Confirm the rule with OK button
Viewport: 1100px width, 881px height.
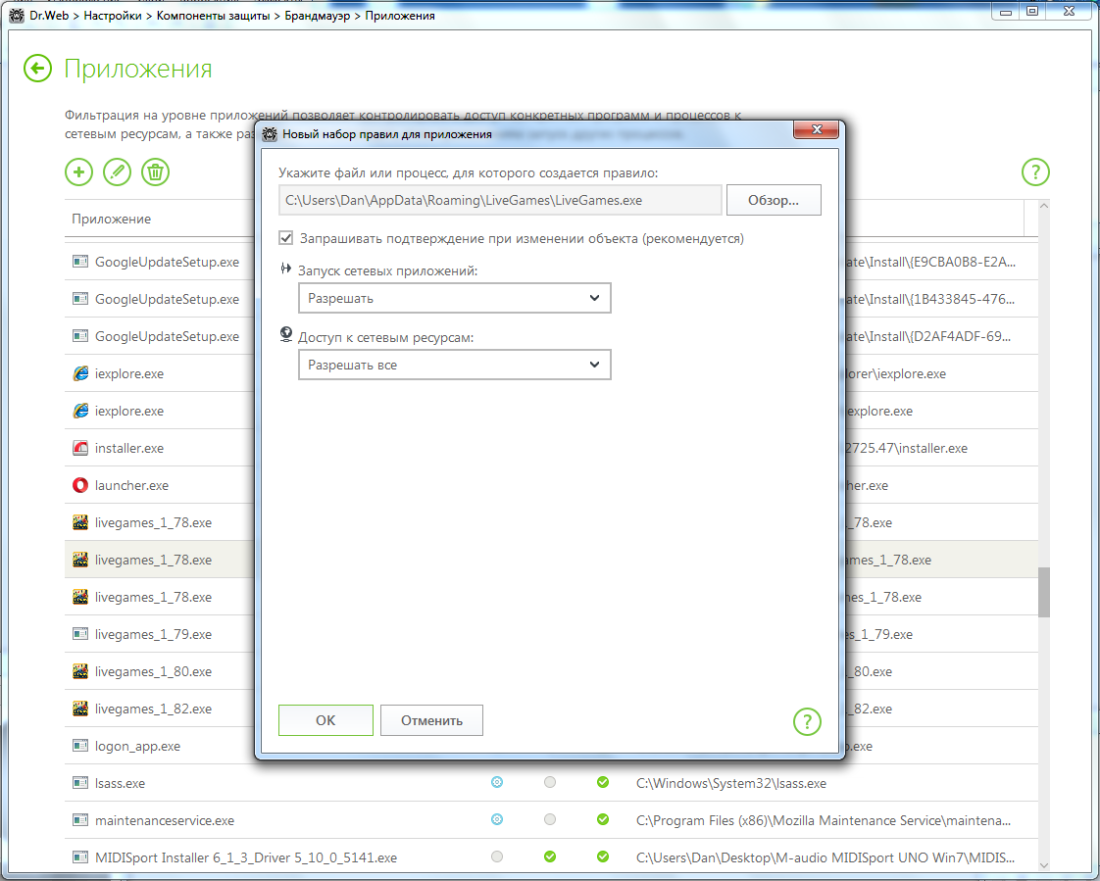(326, 720)
